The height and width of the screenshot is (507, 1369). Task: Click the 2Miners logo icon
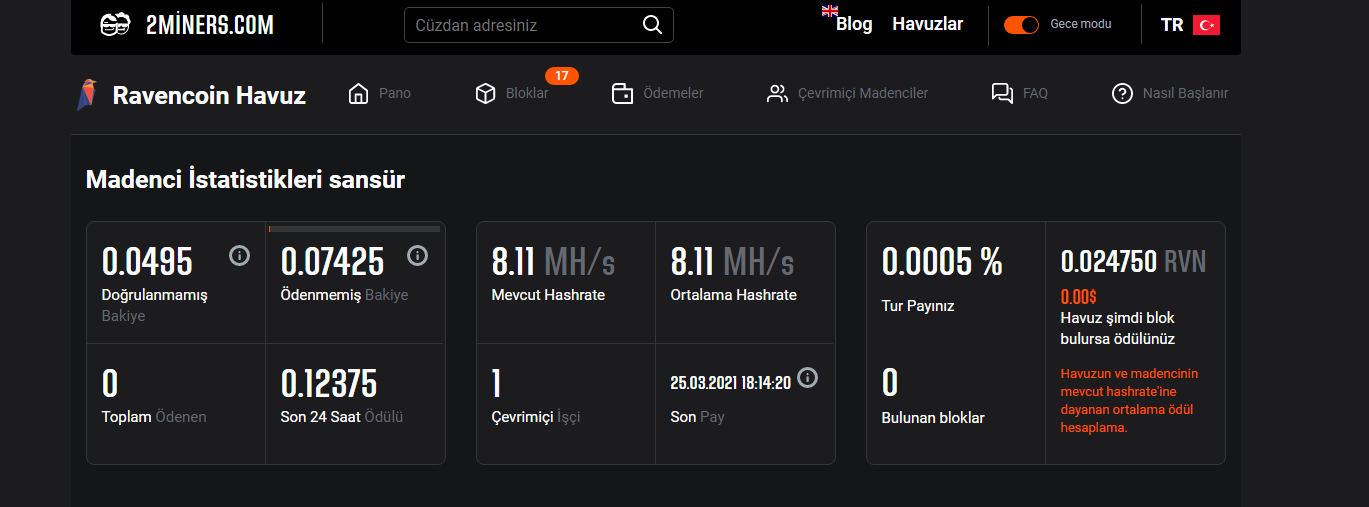tap(116, 25)
